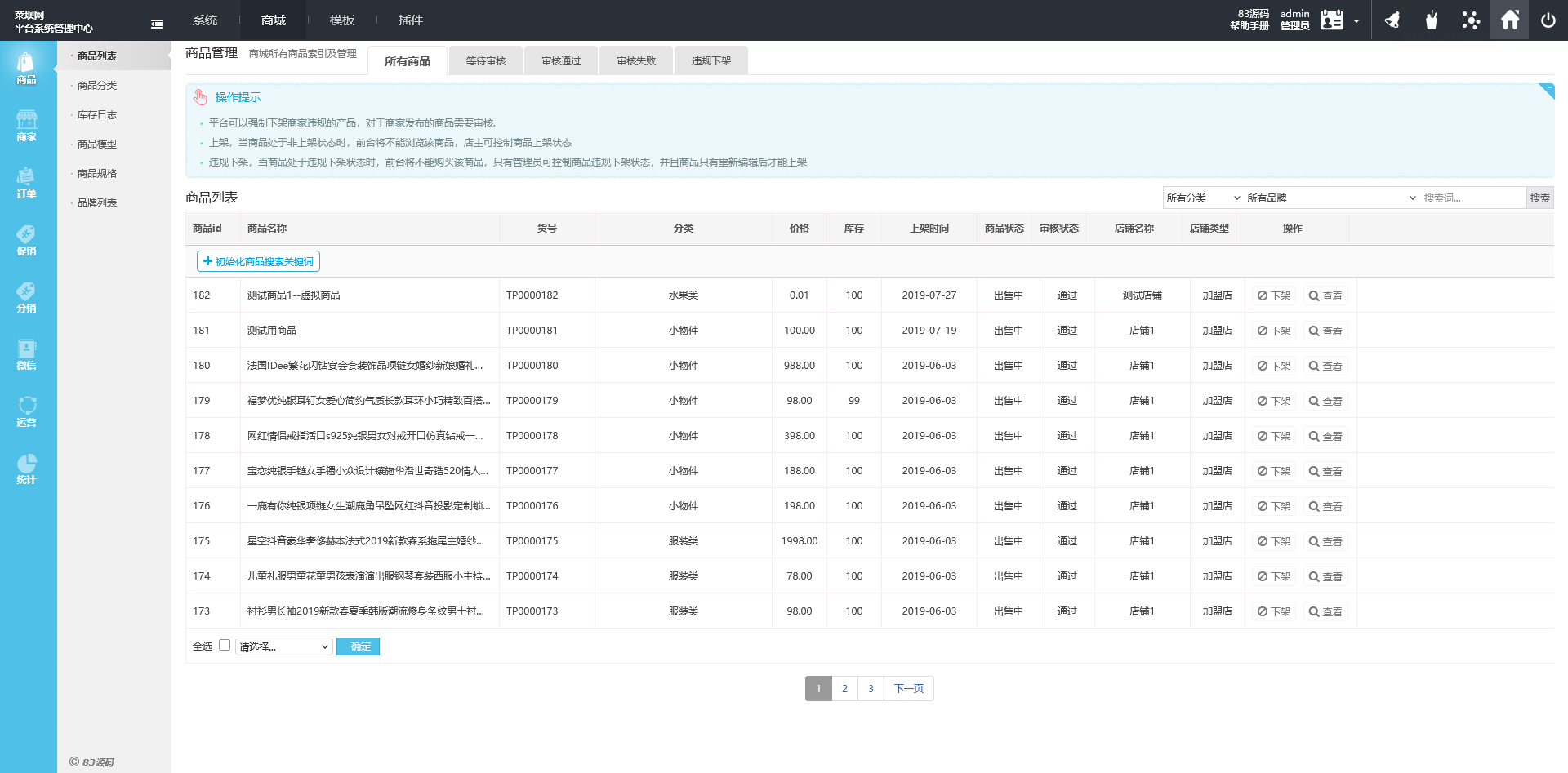Open the 统计 statistics sidebar icon
1568x773 pixels.
(26, 469)
